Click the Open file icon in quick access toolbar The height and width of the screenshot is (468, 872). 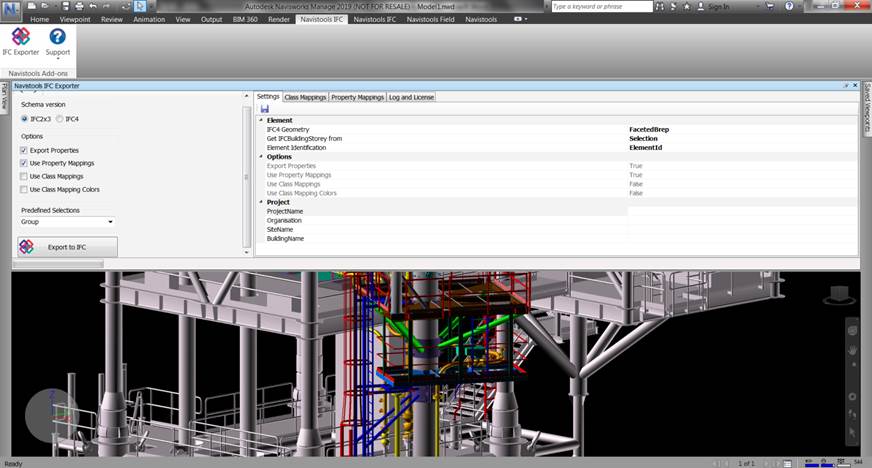coord(44,6)
